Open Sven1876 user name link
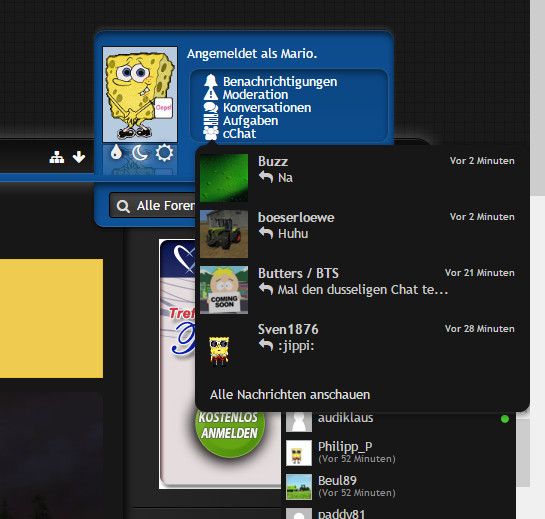 [288, 329]
